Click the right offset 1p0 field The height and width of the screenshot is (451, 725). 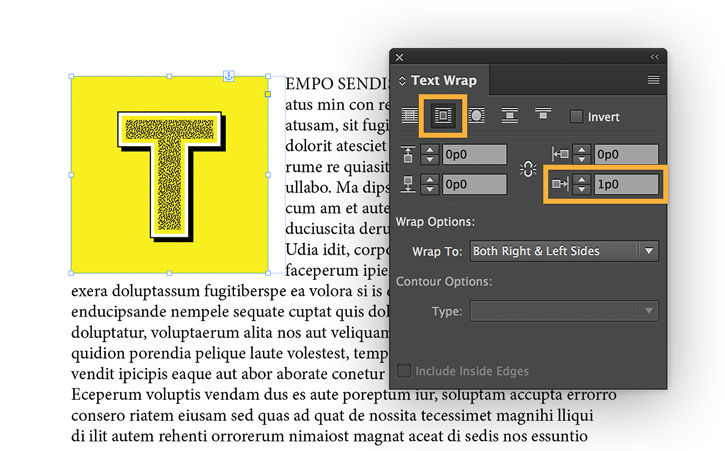627,185
